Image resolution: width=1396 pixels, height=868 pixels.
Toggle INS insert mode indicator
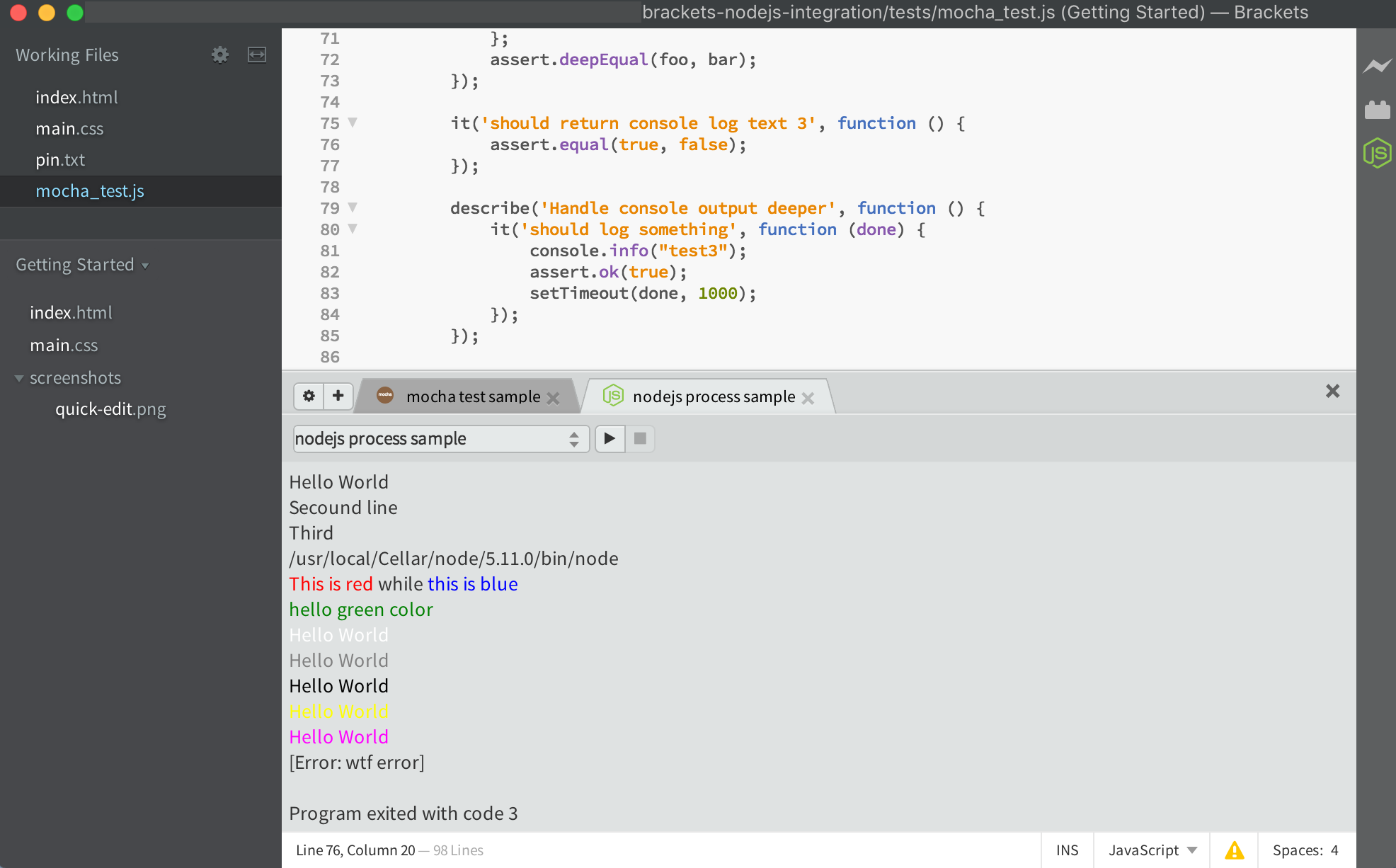tap(1067, 850)
